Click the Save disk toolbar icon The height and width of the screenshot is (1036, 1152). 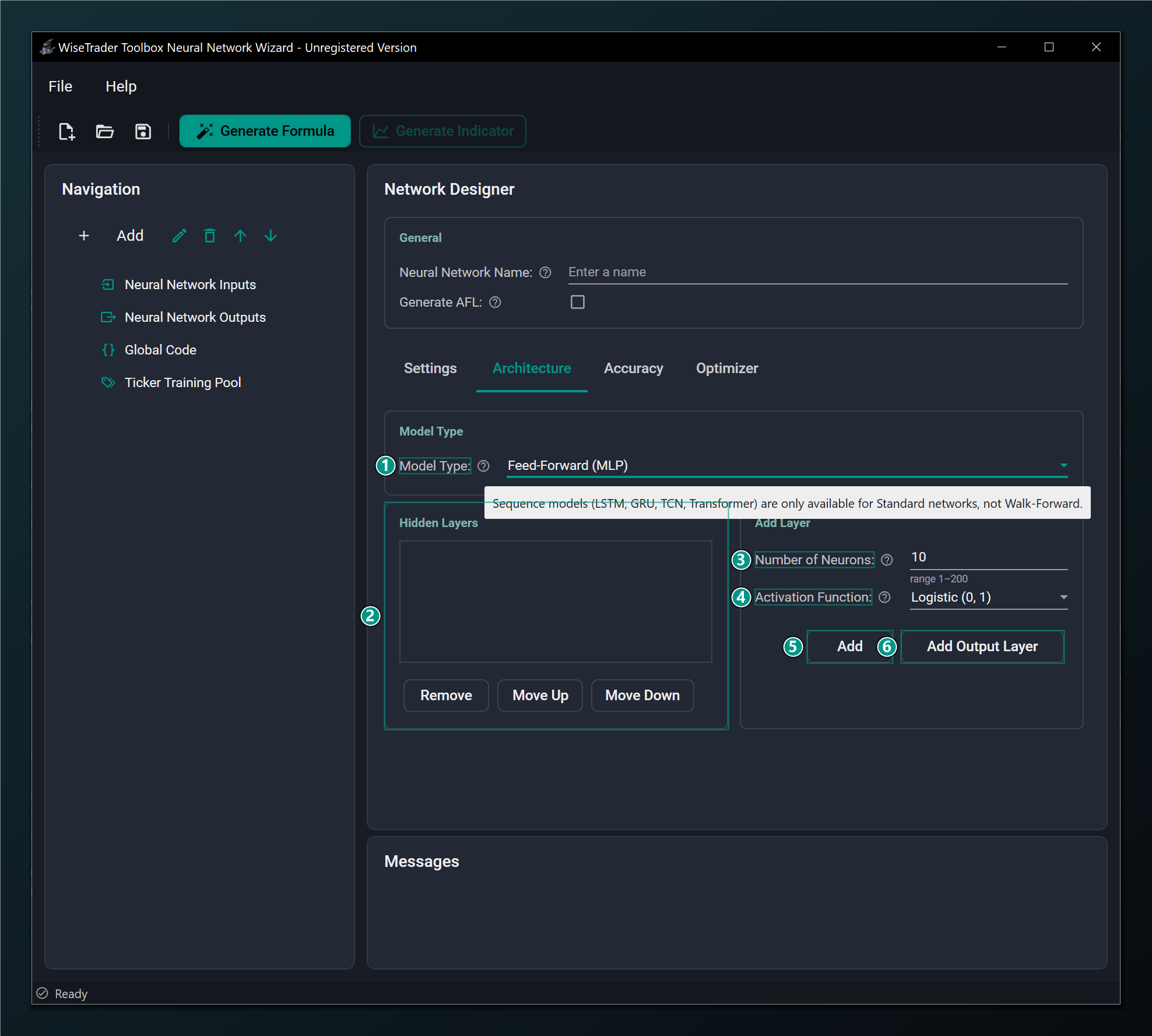point(143,131)
